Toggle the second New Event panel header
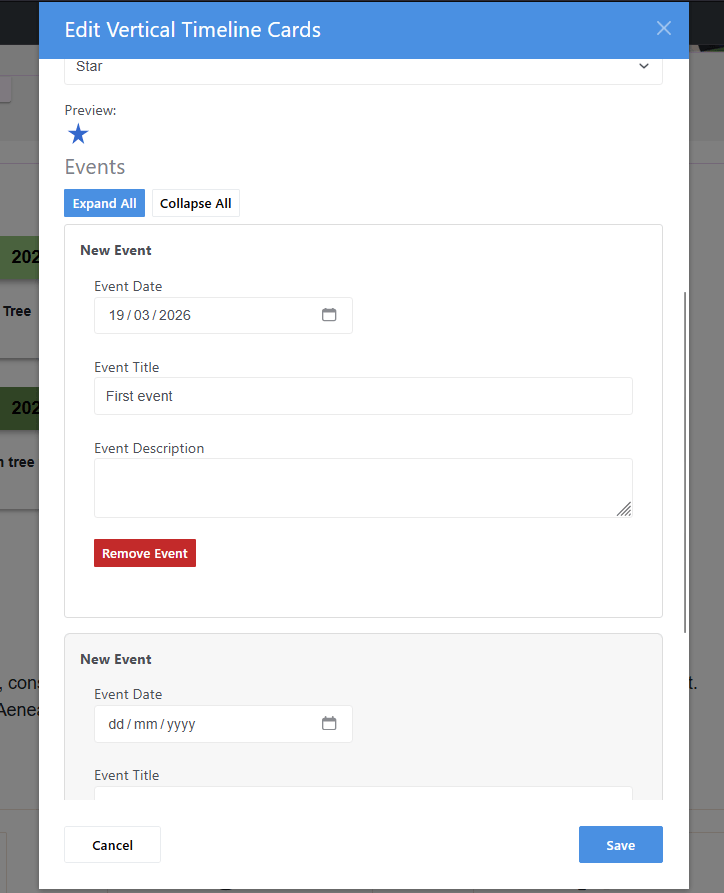 tap(116, 659)
